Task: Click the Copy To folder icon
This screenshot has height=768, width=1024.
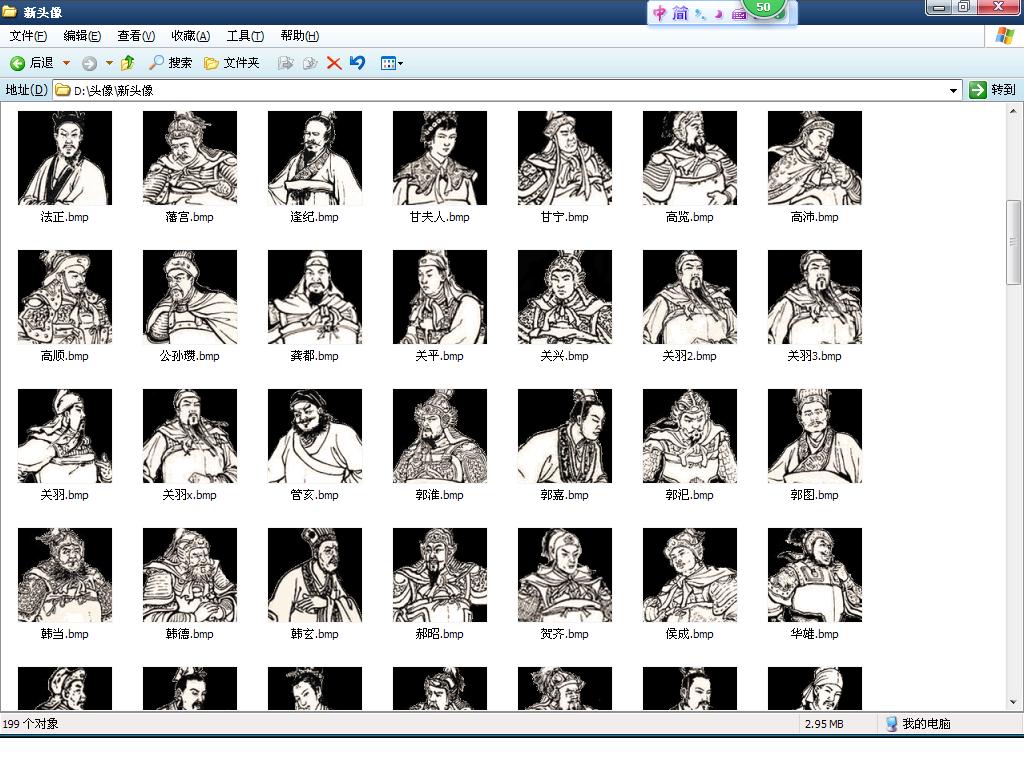Action: pos(310,63)
